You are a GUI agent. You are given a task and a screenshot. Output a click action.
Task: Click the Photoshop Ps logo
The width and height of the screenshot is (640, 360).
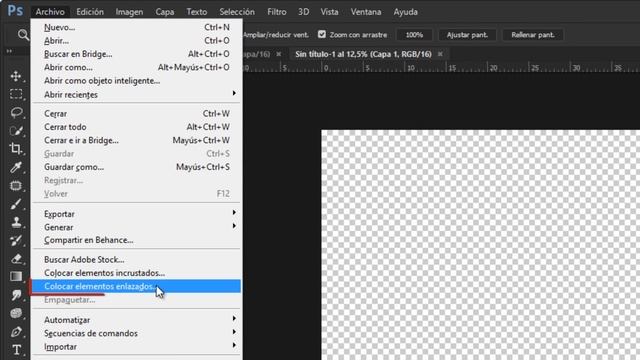15,11
